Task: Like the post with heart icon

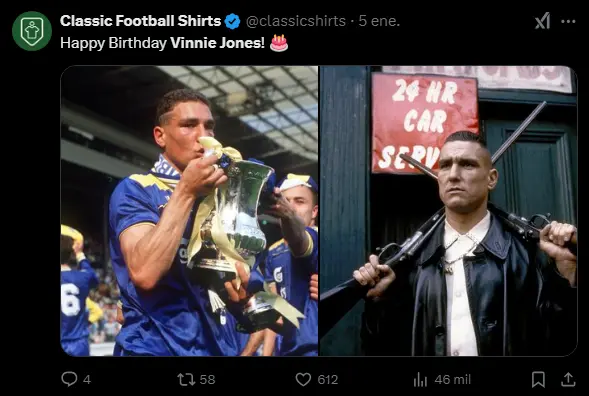Action: (x=303, y=379)
